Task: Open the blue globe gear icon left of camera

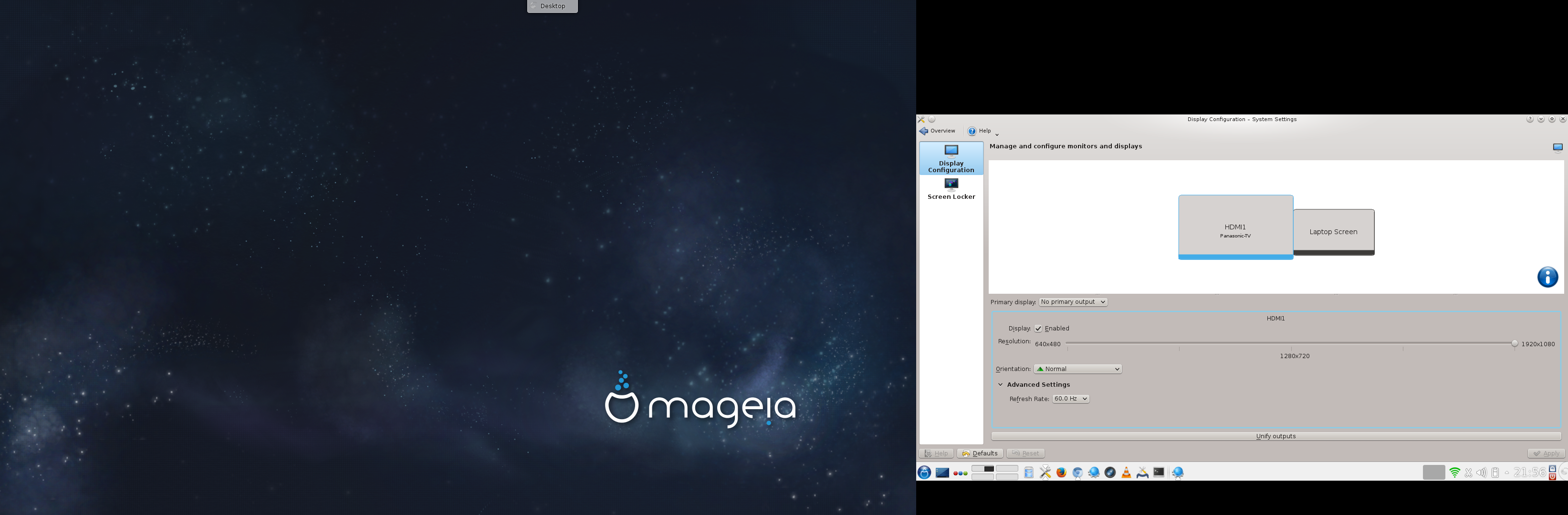Action: [1094, 473]
